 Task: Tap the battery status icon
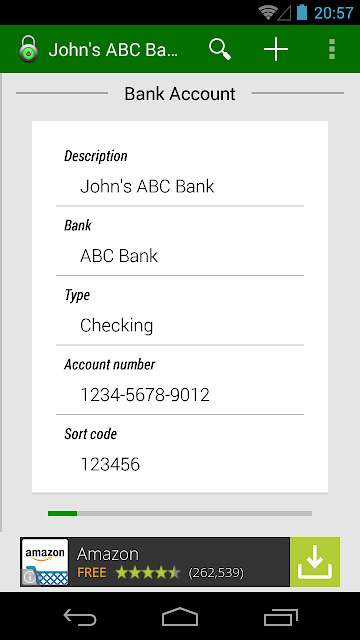point(302,12)
